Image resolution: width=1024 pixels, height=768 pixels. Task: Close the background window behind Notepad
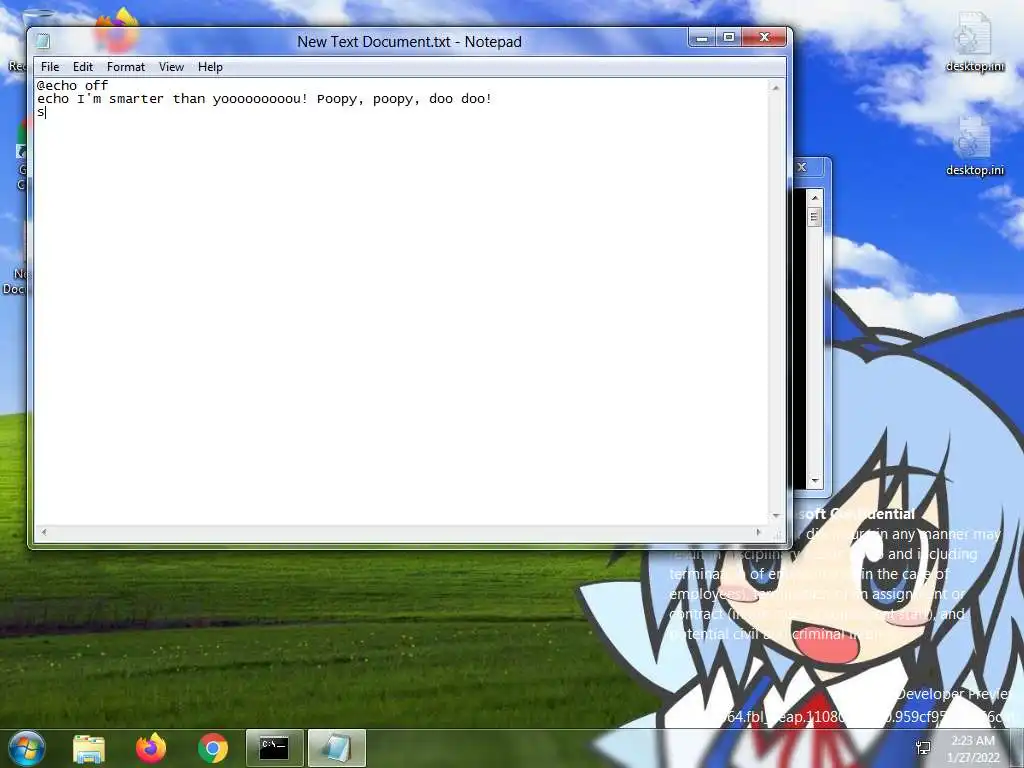tap(802, 167)
